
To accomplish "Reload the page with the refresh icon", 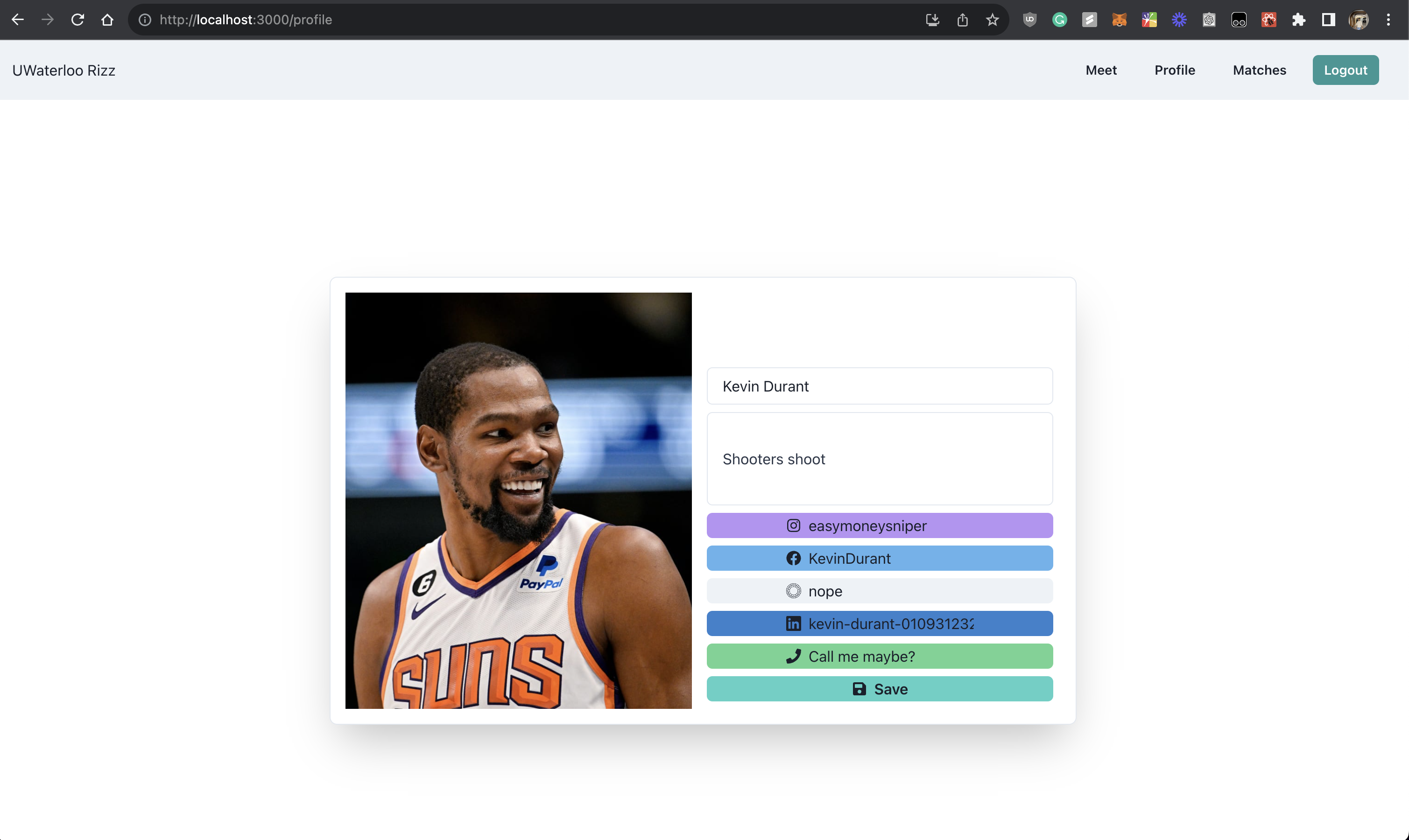I will click(x=77, y=20).
